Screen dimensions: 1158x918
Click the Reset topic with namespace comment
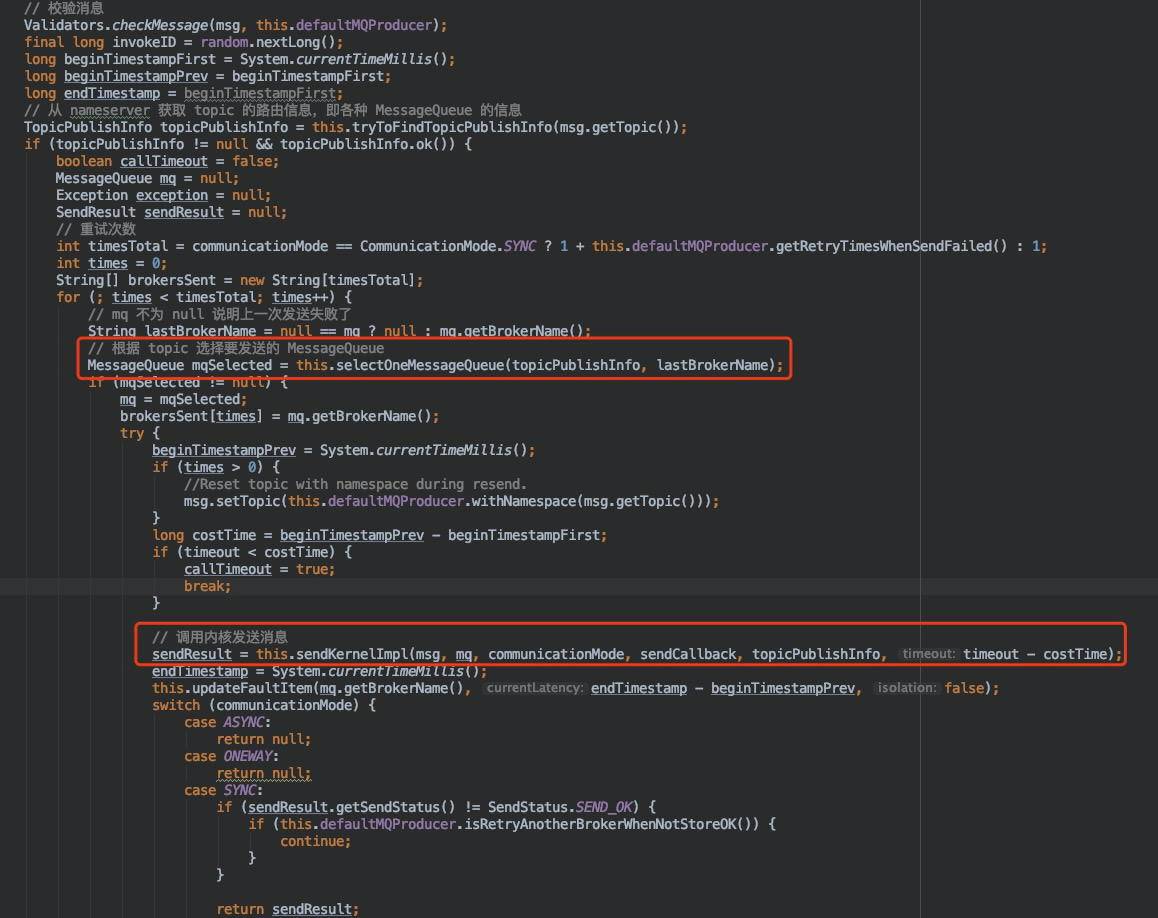tap(355, 484)
